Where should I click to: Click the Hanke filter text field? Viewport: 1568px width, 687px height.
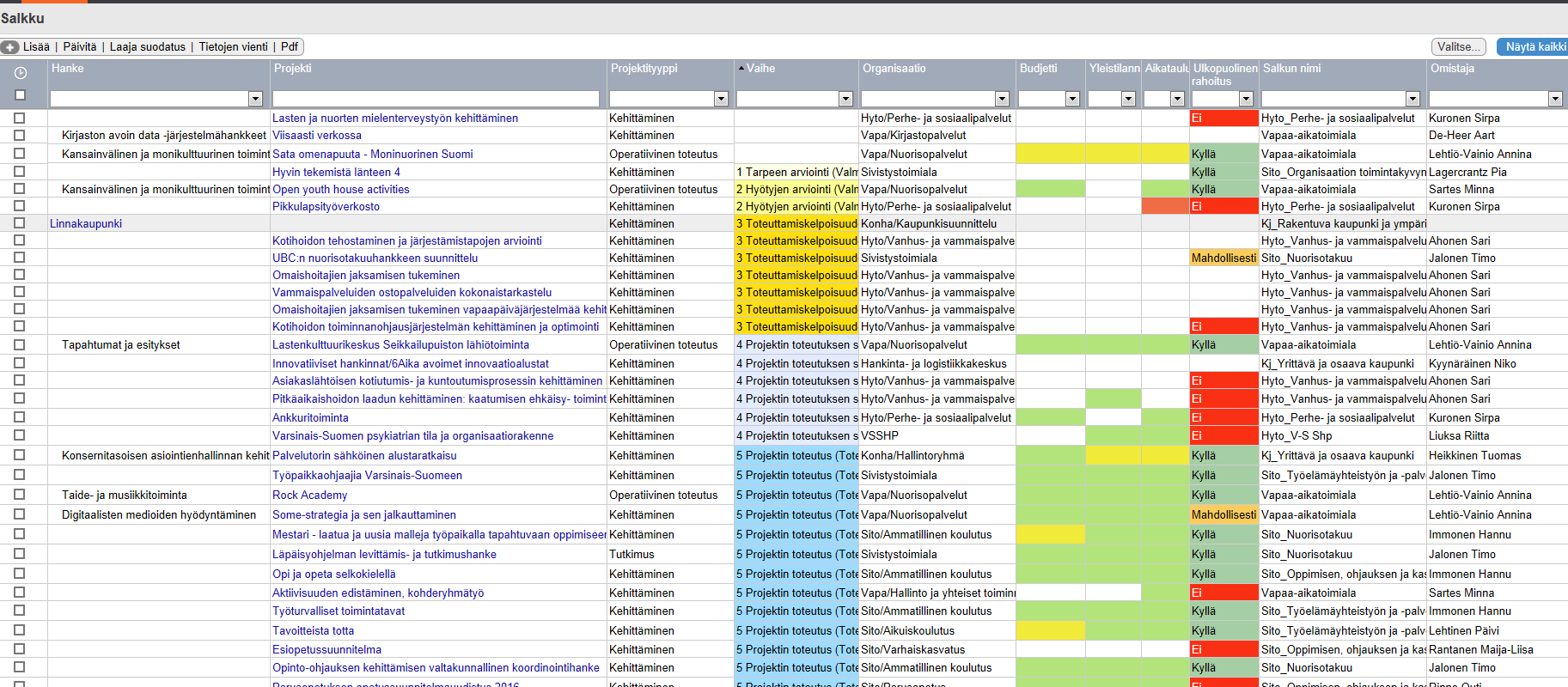149,99
